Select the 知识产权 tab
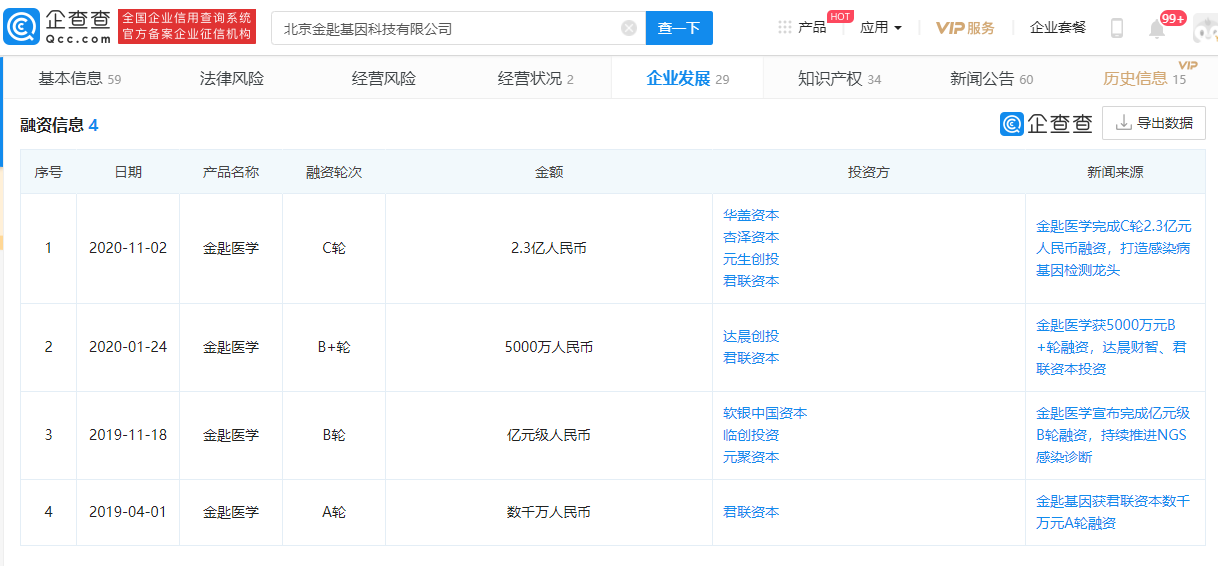1218x566 pixels. coord(839,78)
